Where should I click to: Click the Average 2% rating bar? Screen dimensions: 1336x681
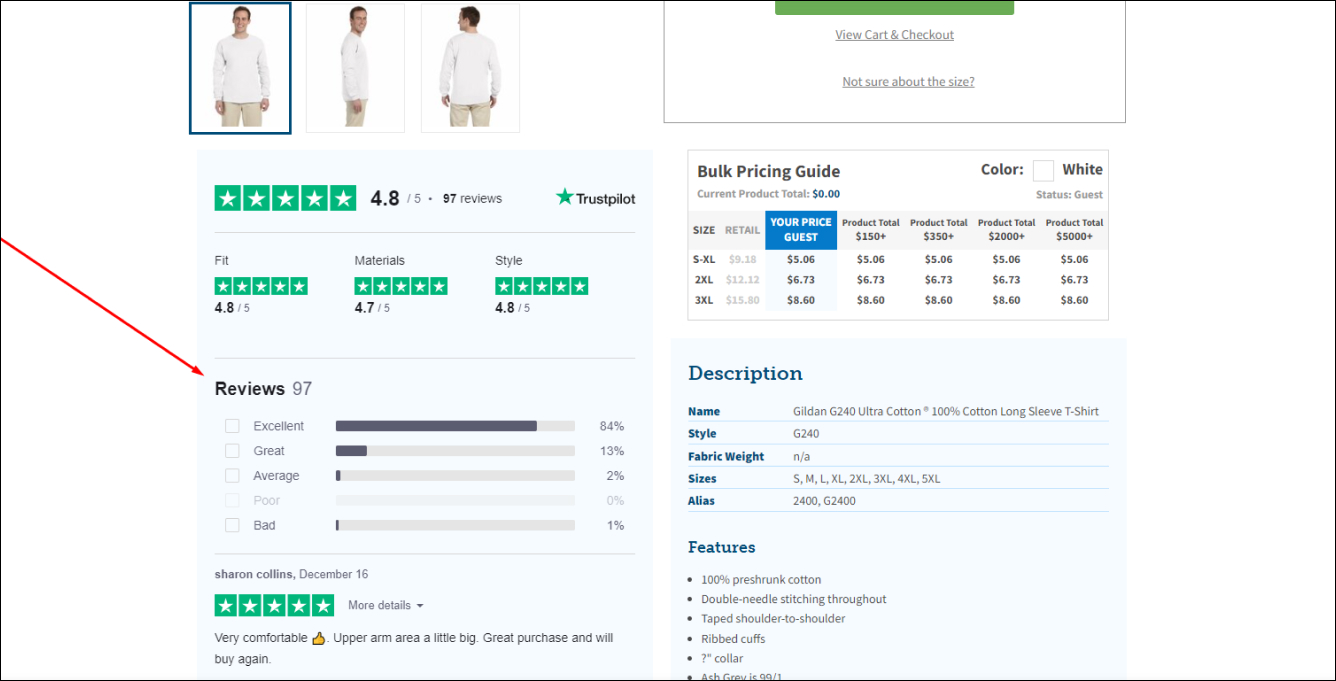click(x=455, y=476)
